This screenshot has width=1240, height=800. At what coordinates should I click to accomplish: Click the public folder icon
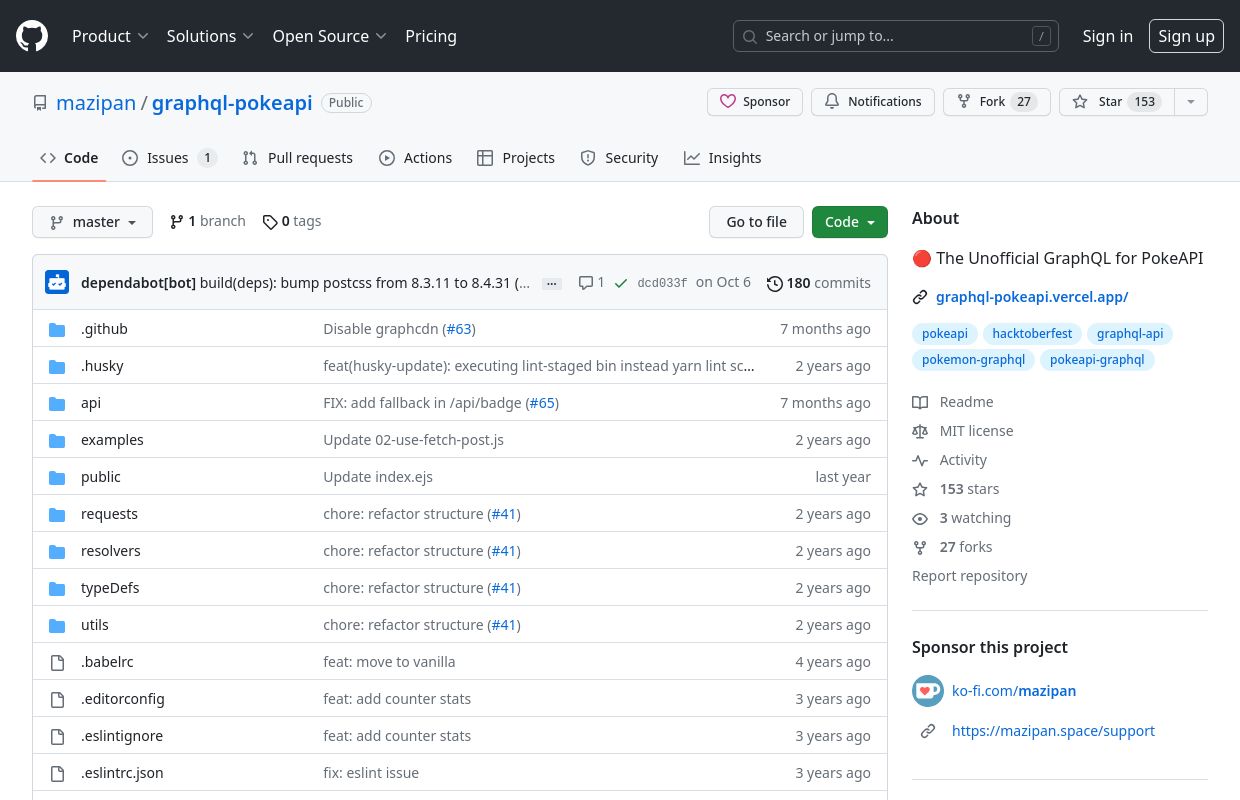tap(57, 477)
